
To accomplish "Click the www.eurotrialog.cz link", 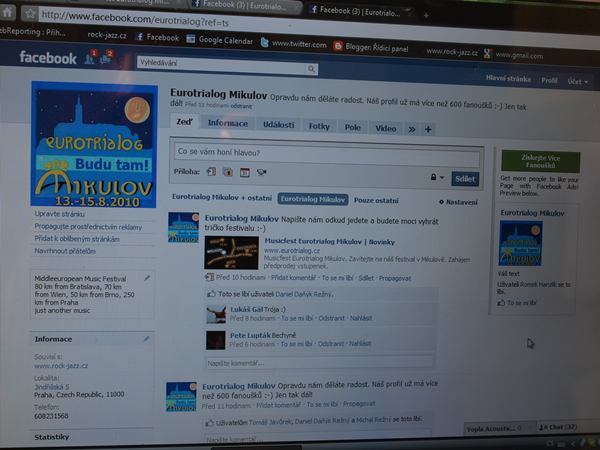I will coord(292,251).
